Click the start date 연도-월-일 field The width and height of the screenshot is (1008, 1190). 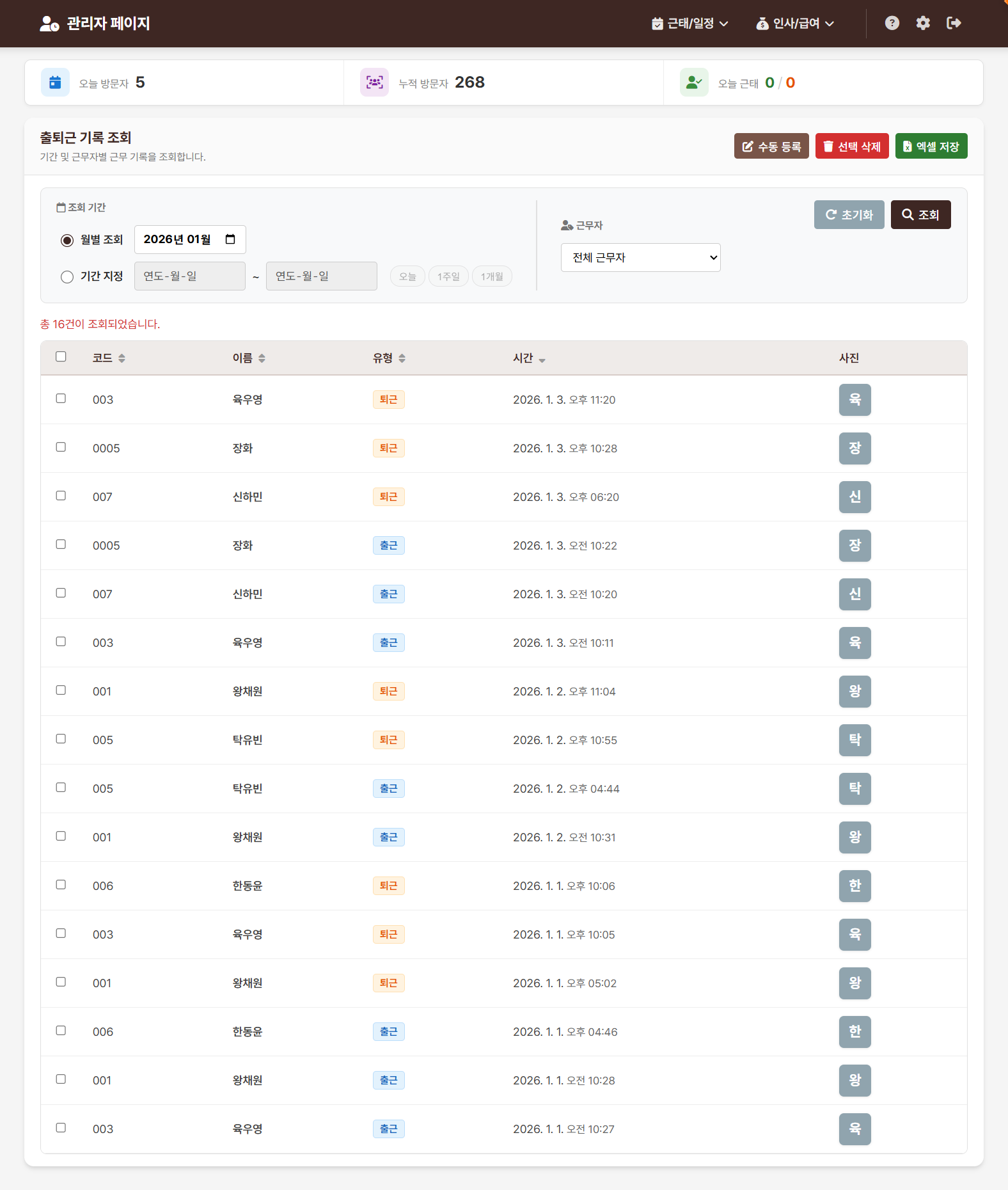190,276
